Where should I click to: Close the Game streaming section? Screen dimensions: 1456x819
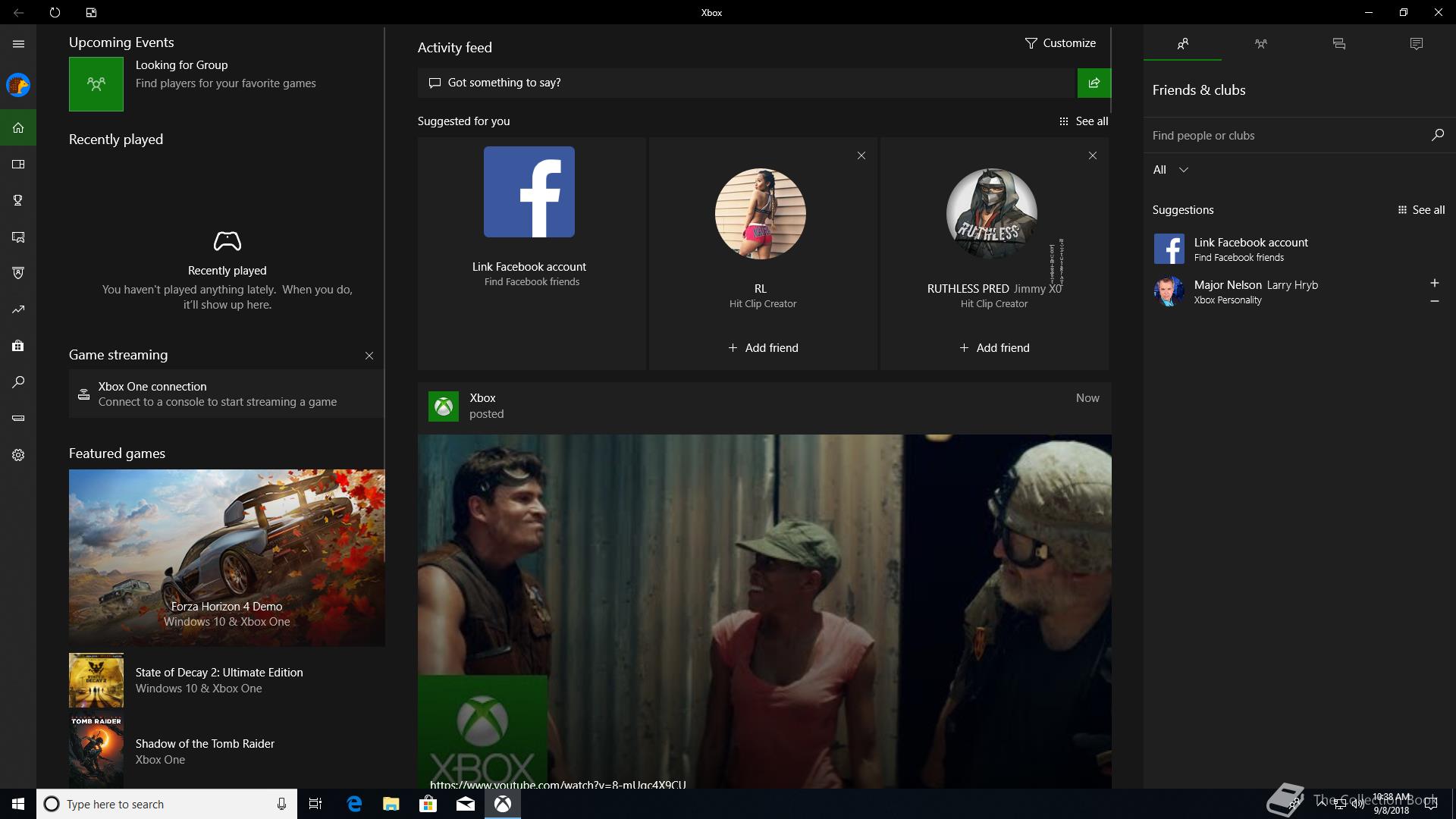369,356
